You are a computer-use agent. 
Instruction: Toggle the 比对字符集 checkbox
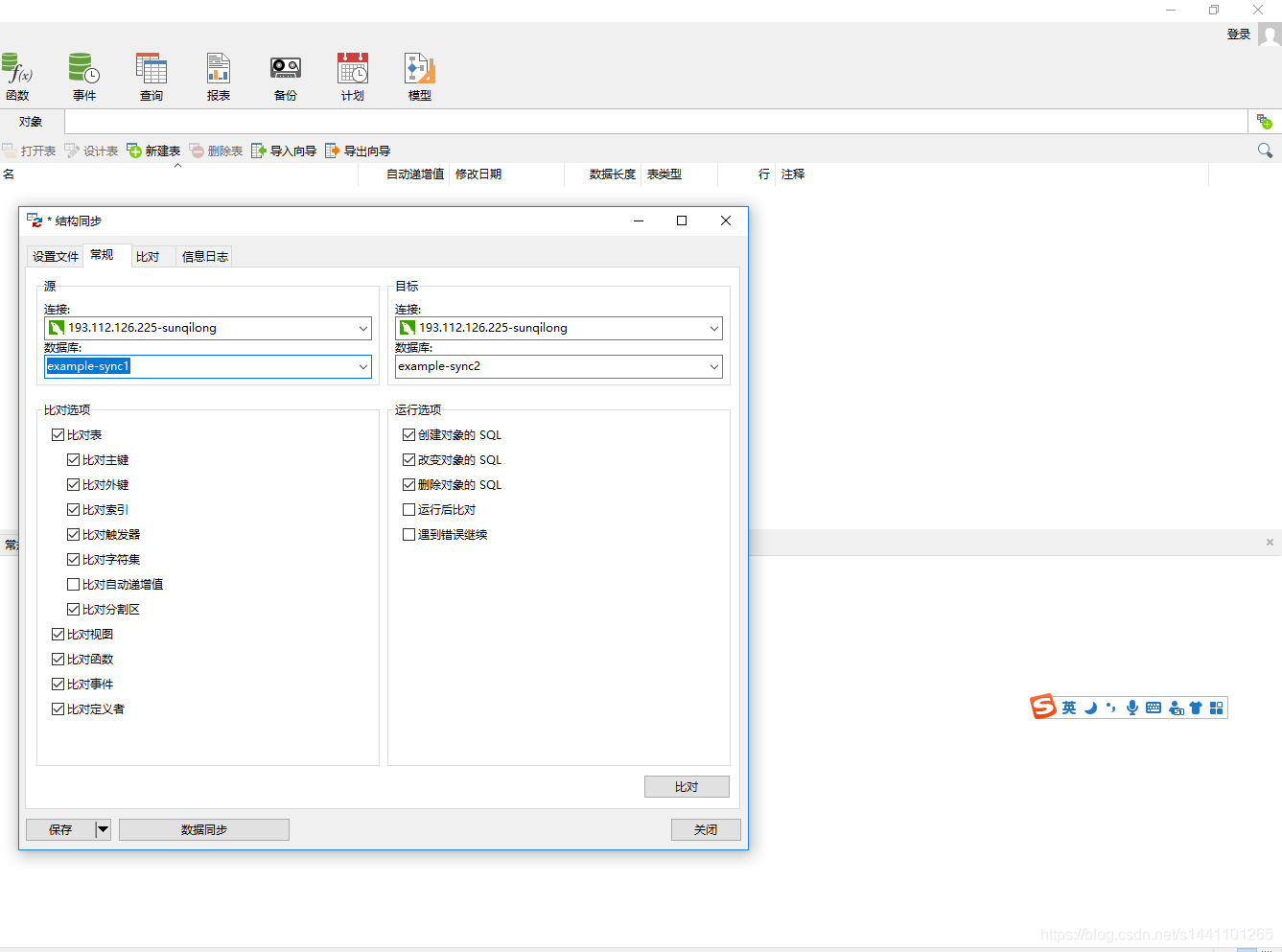tap(73, 559)
